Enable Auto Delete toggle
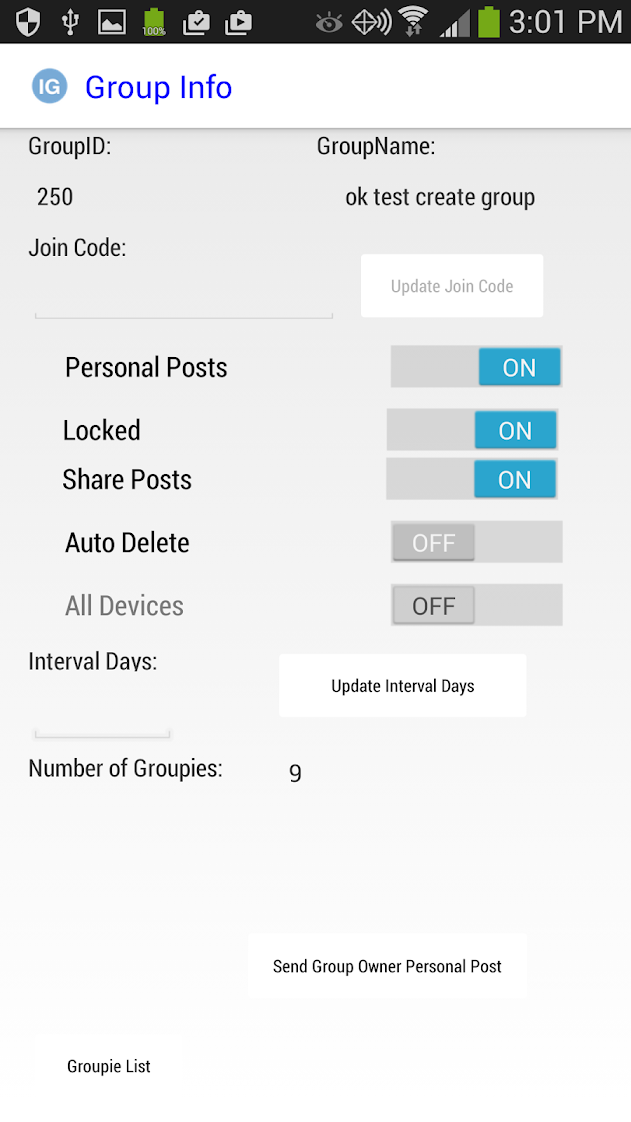The width and height of the screenshot is (631, 1122). pos(476,543)
